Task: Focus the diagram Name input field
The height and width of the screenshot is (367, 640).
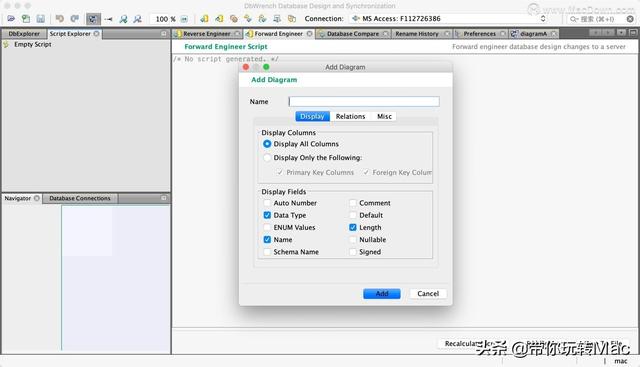Action: pyautogui.click(x=364, y=102)
